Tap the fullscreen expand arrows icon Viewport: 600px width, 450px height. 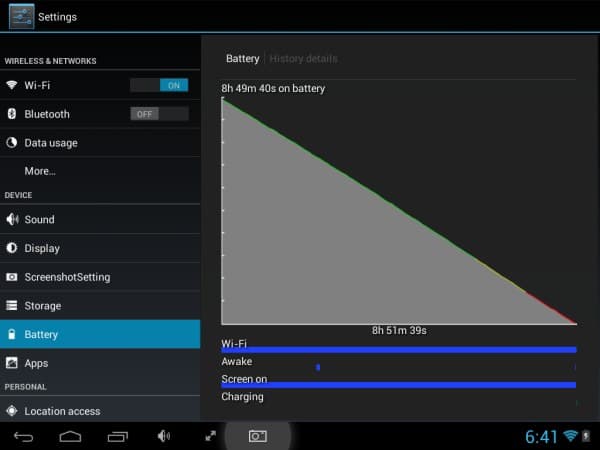(210, 436)
